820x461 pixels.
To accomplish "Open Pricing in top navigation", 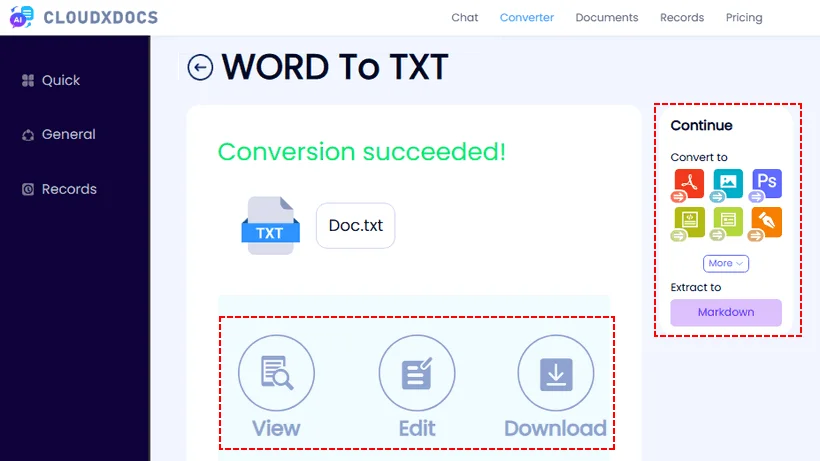I will pos(744,18).
